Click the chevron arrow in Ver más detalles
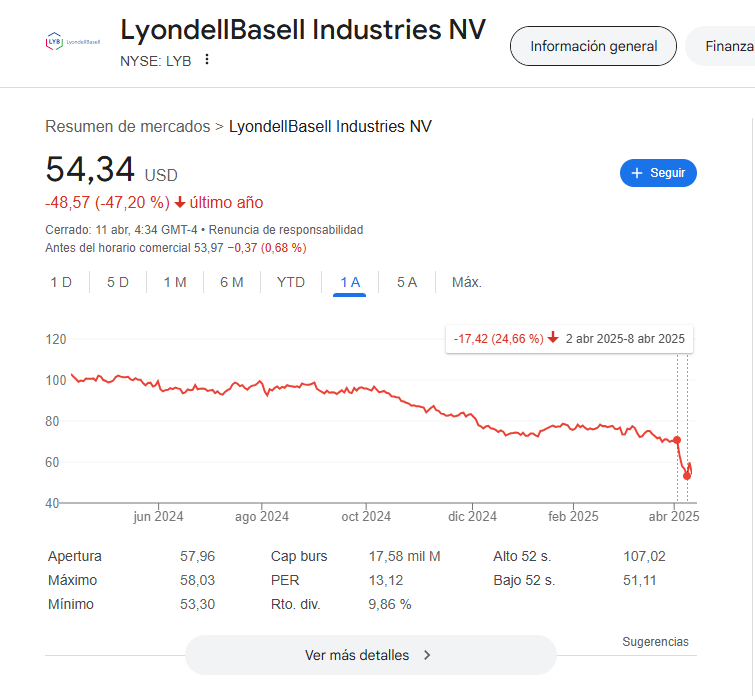The width and height of the screenshot is (755, 696). [x=427, y=655]
